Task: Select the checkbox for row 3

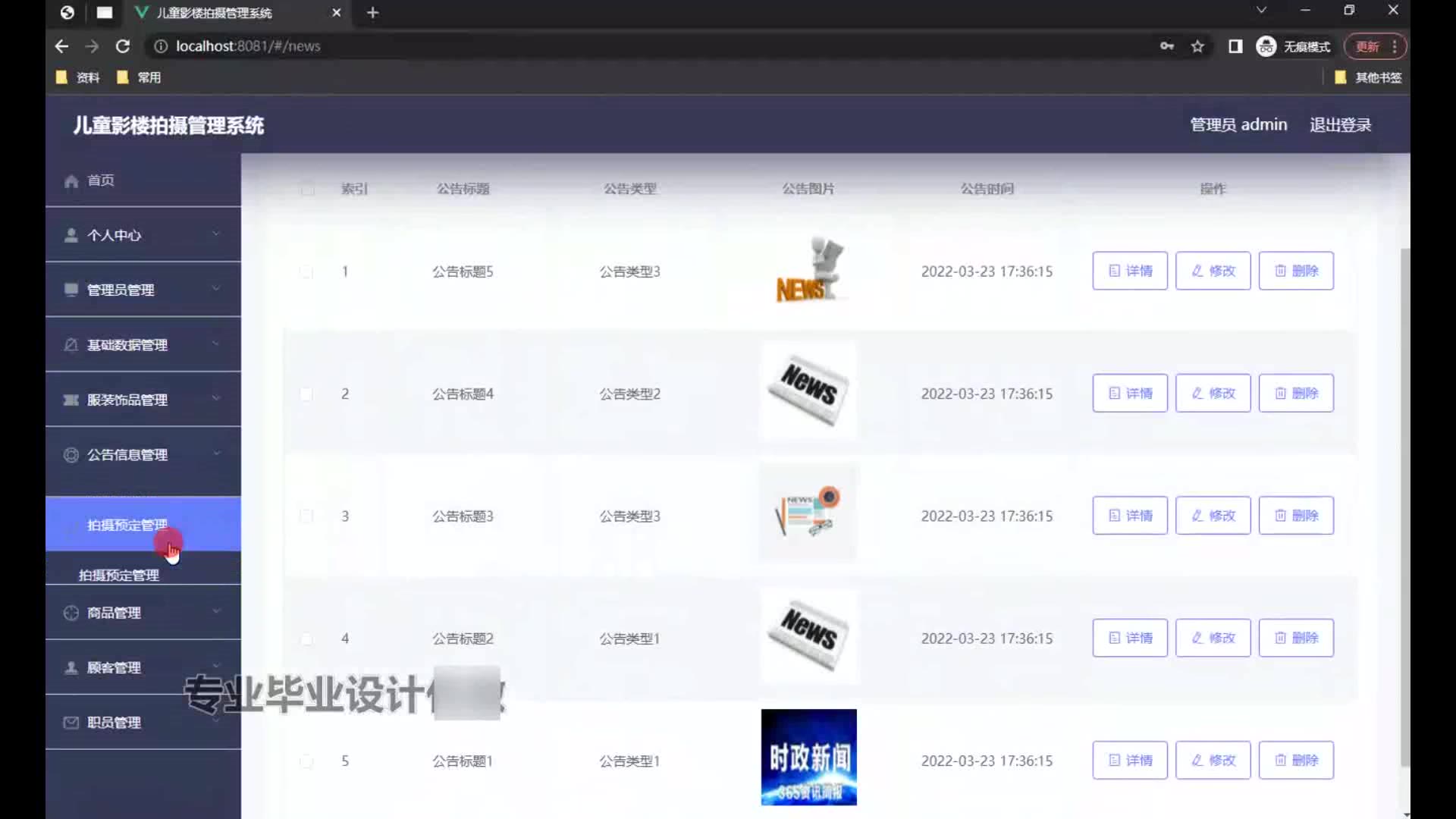Action: (x=306, y=516)
